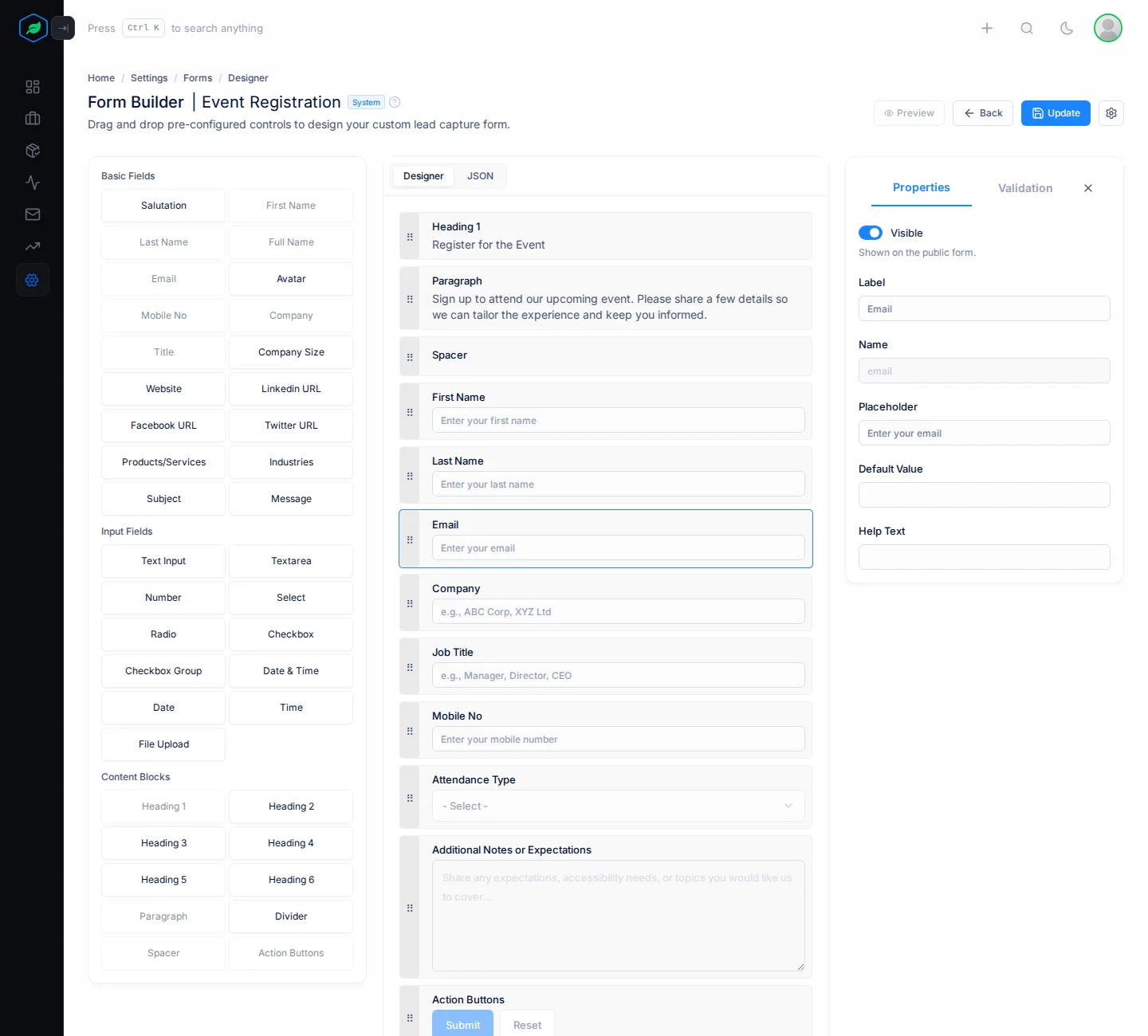Click the Default Value input field
This screenshot has height=1036, width=1148.
pos(984,495)
